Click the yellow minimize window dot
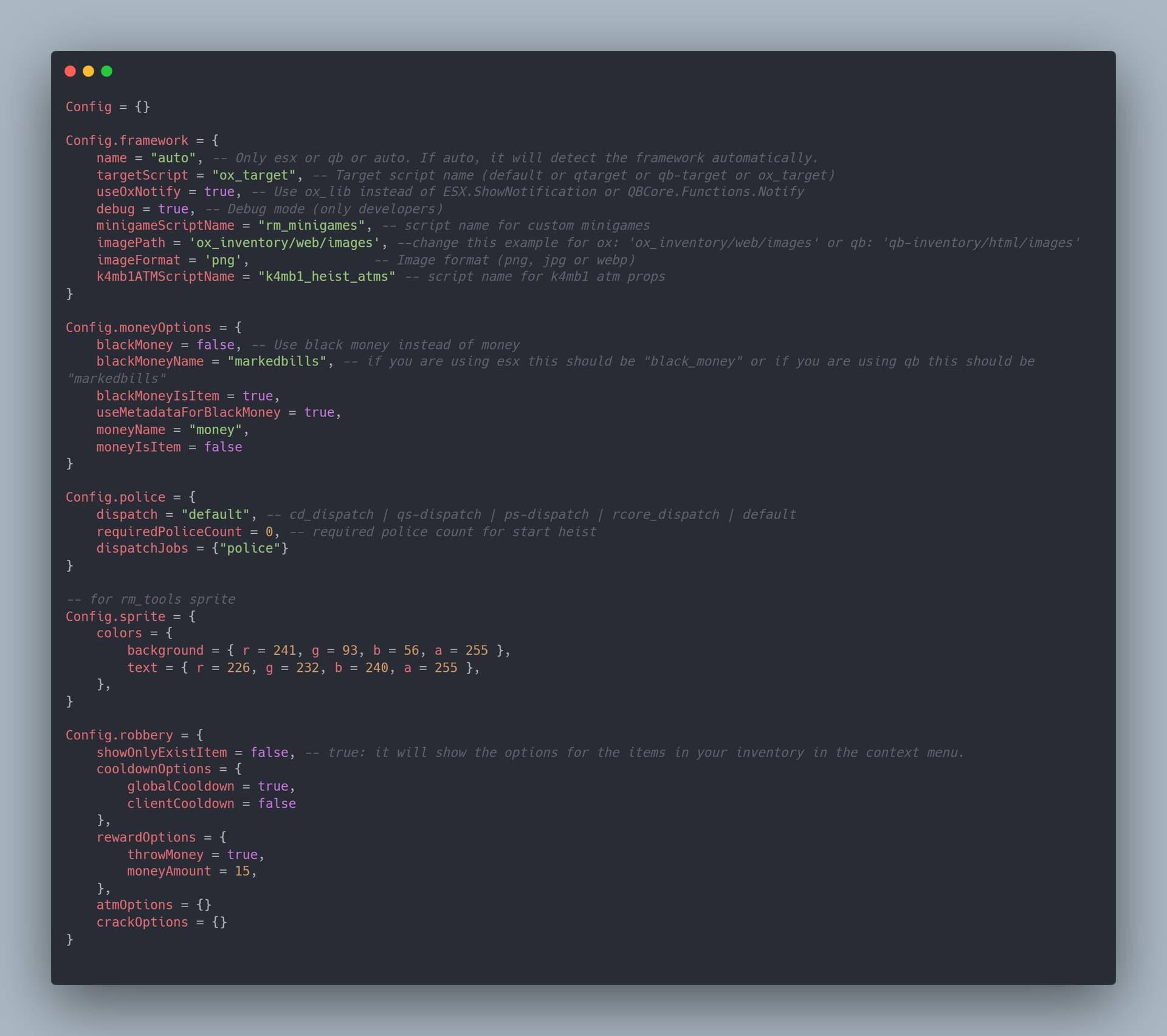1167x1036 pixels. click(x=88, y=71)
